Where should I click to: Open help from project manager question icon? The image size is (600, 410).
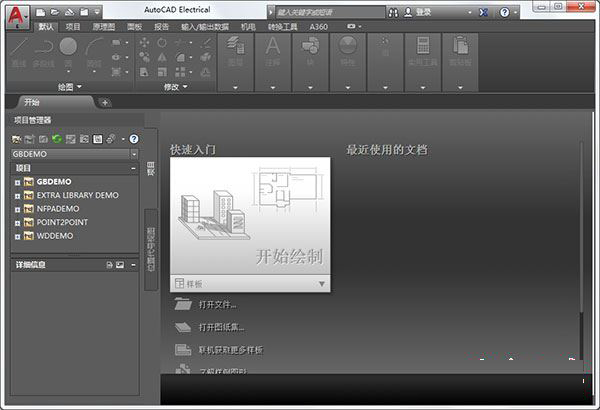point(134,138)
